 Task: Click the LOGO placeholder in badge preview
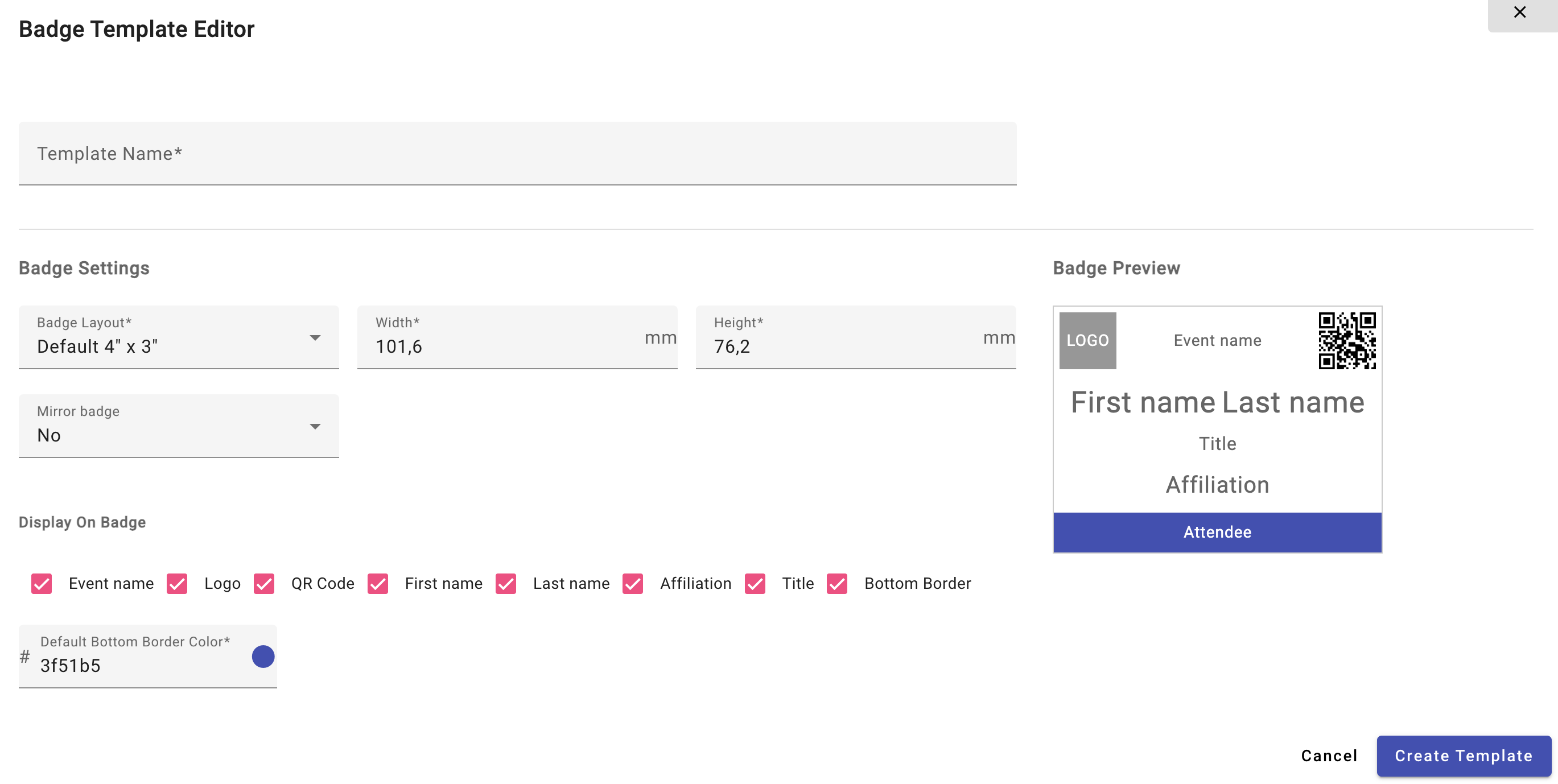click(1087, 341)
